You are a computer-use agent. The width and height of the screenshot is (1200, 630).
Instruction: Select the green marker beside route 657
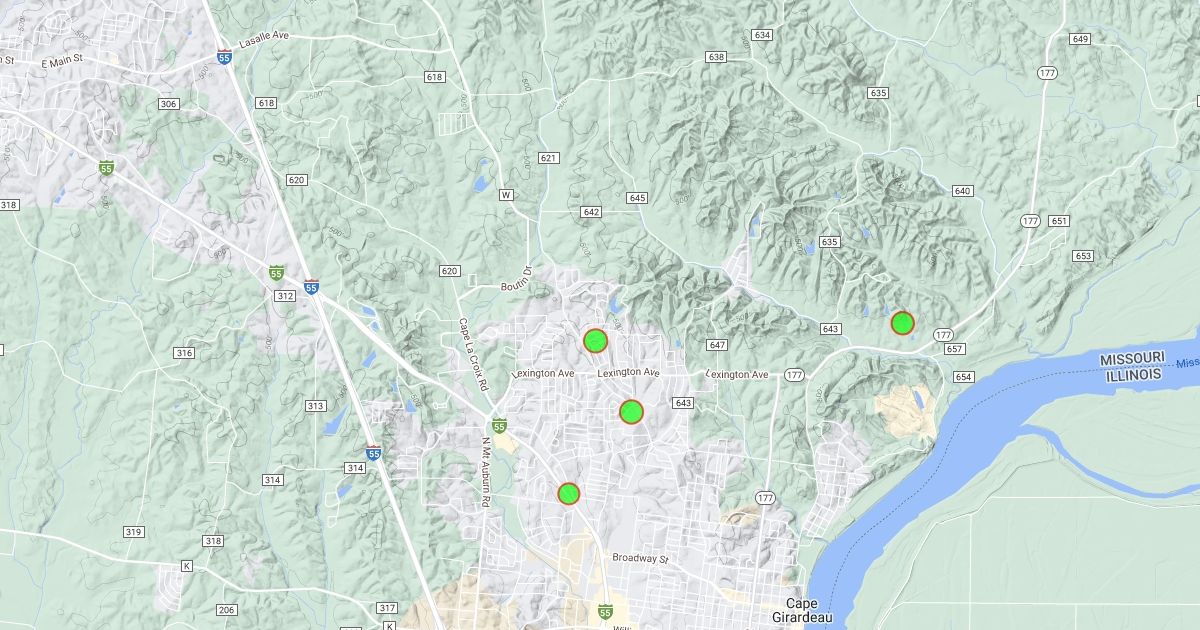click(x=902, y=322)
